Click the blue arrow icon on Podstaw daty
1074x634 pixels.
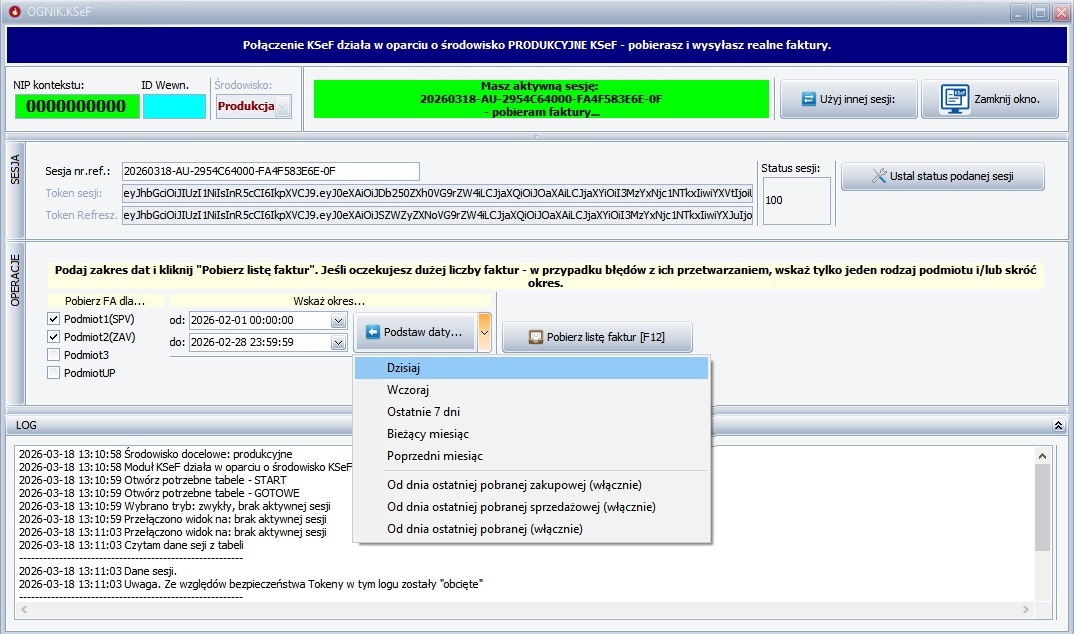[x=372, y=332]
